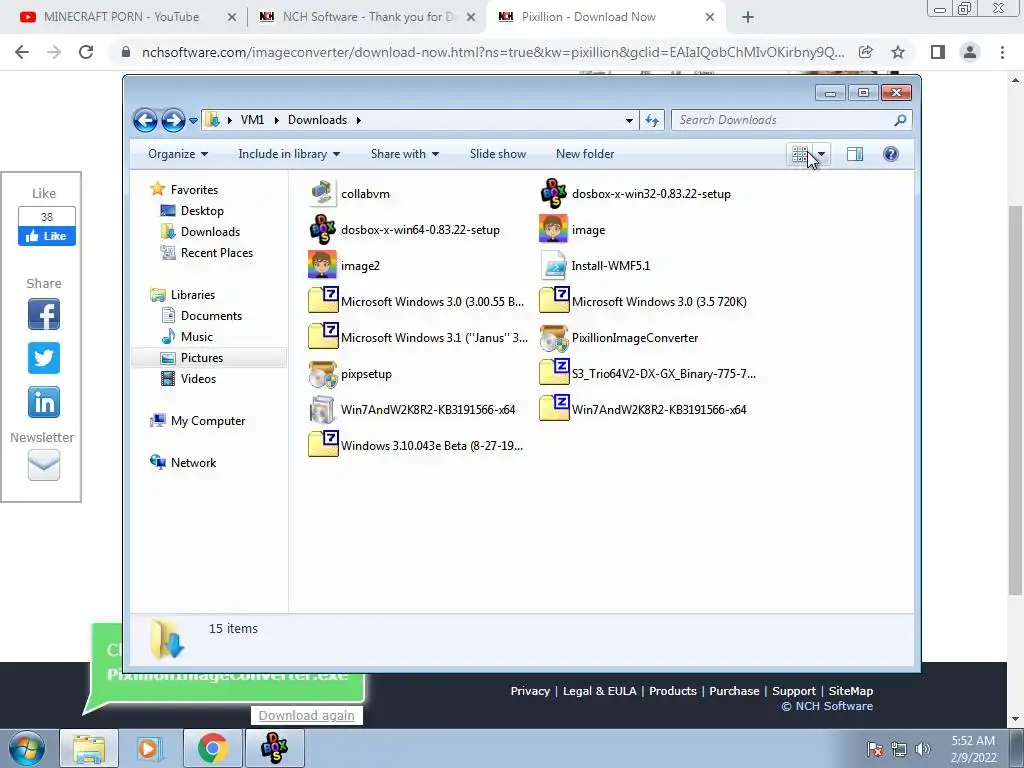Select S3_Trio64V2-DX-GX_Binary archive icon
Viewport: 1024px width, 768px height.
(x=554, y=373)
